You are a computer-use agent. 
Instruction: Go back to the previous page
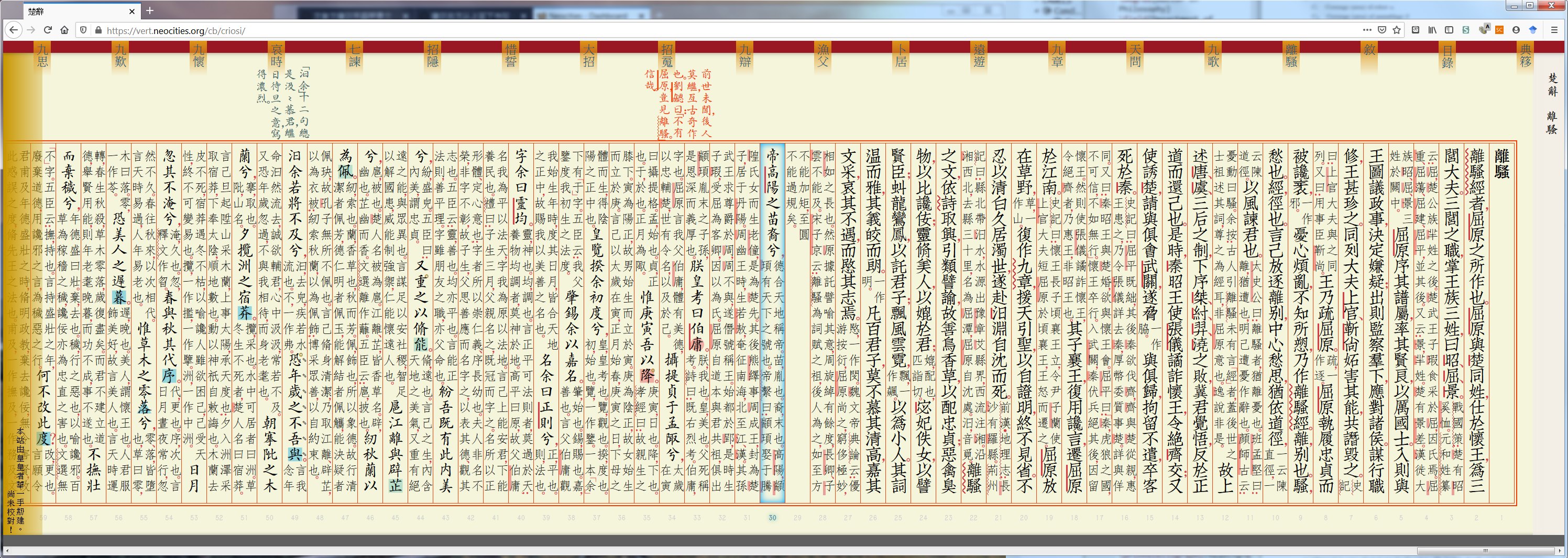click(14, 30)
